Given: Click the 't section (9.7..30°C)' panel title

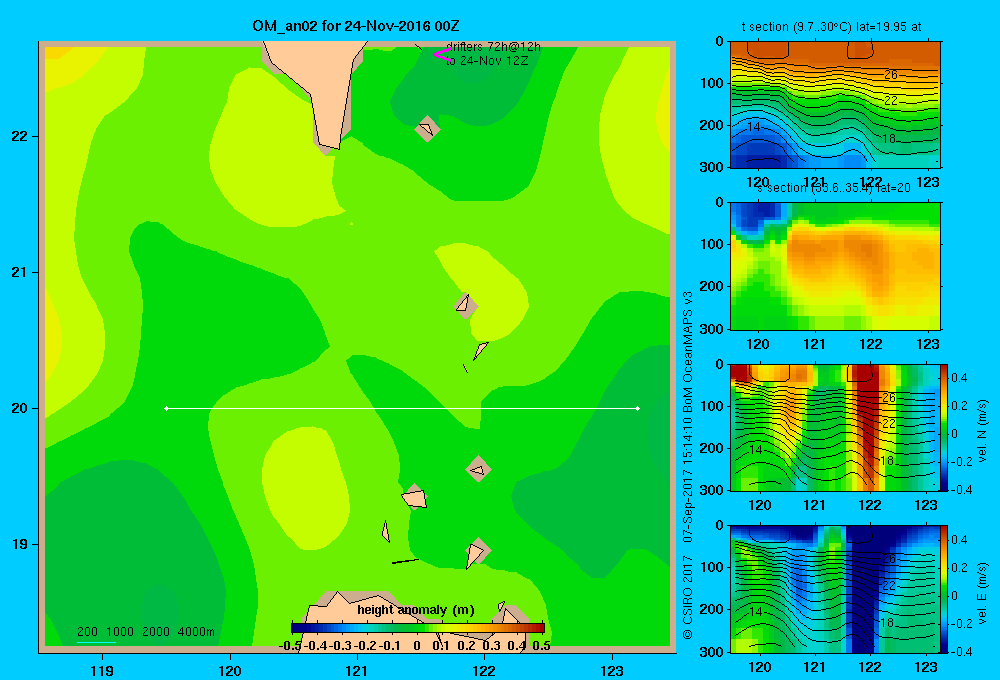Looking at the screenshot, I should (831, 27).
